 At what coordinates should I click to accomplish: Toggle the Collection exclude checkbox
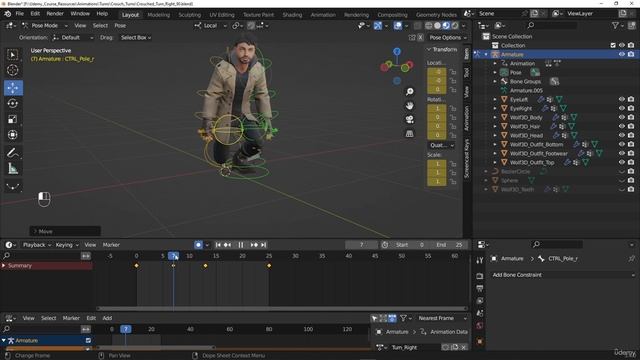613,45
